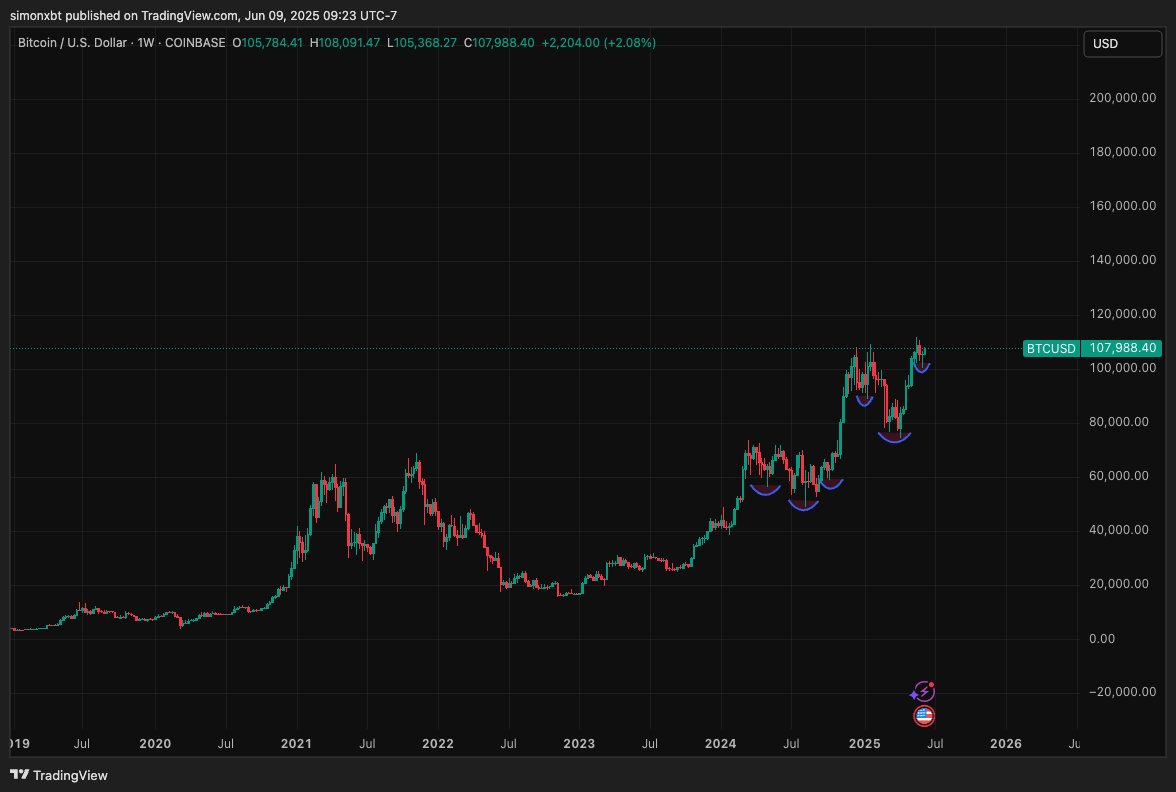Click the 200,000.00 price axis label
Screen dimensions: 1176x792
pos(1122,98)
